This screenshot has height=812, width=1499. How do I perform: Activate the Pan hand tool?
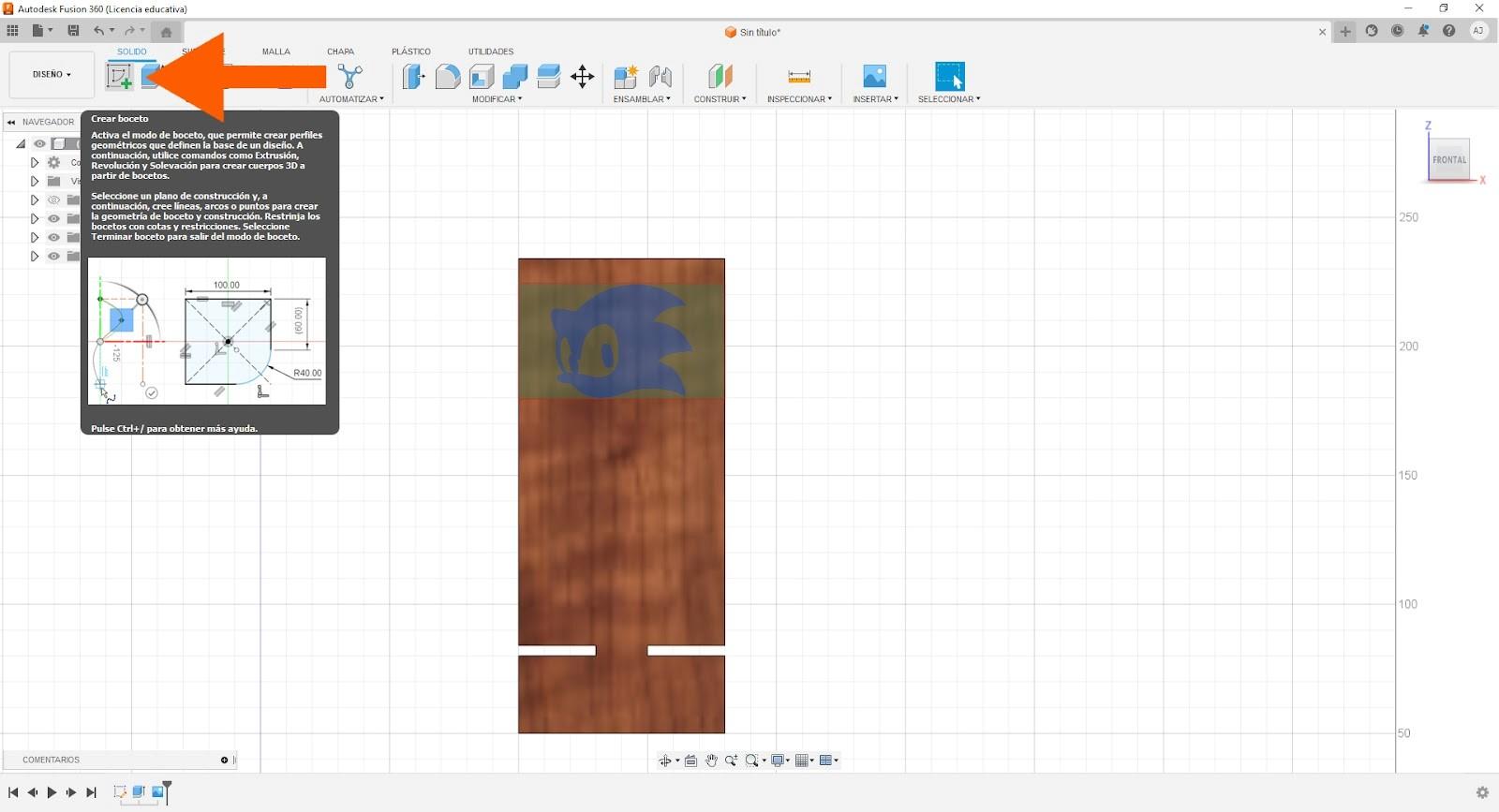tap(711, 760)
